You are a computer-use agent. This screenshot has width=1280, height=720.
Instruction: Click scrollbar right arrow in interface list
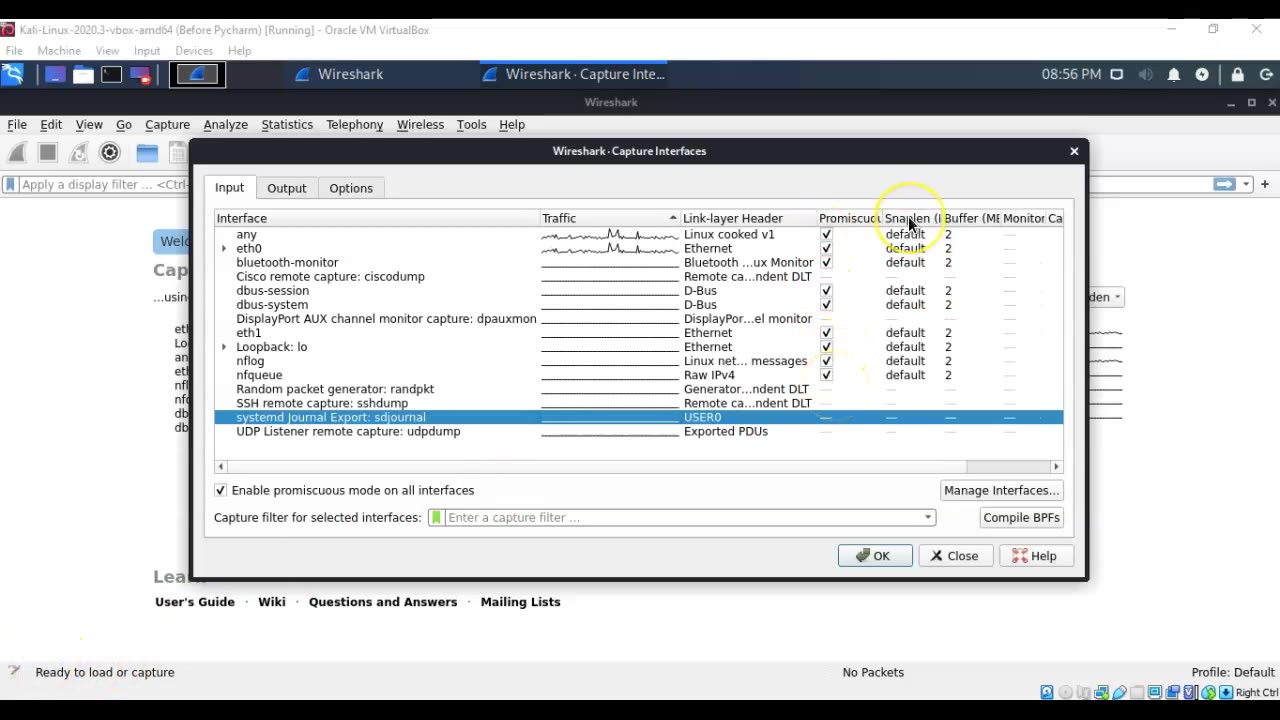point(1056,467)
